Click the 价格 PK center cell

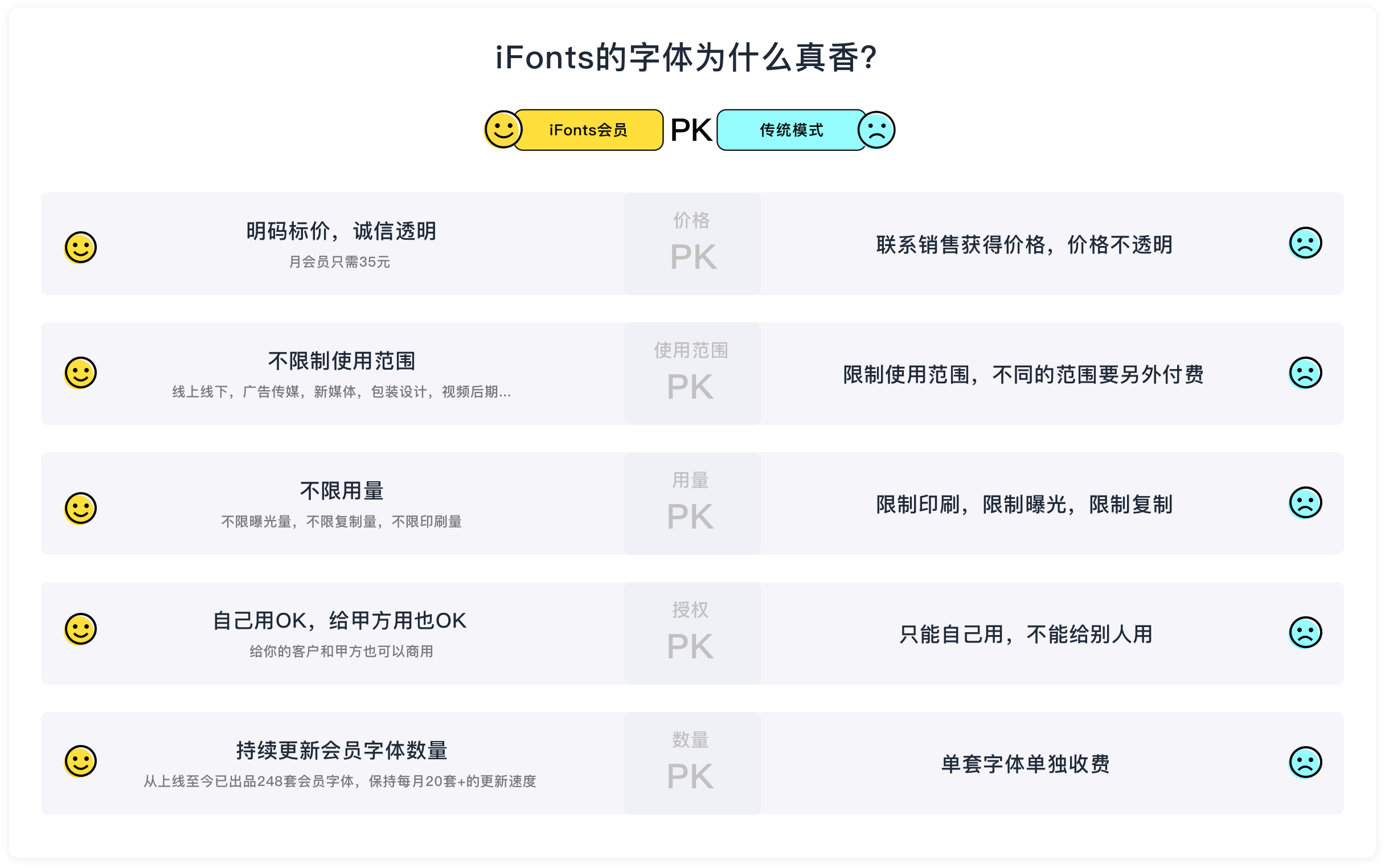coord(692,243)
